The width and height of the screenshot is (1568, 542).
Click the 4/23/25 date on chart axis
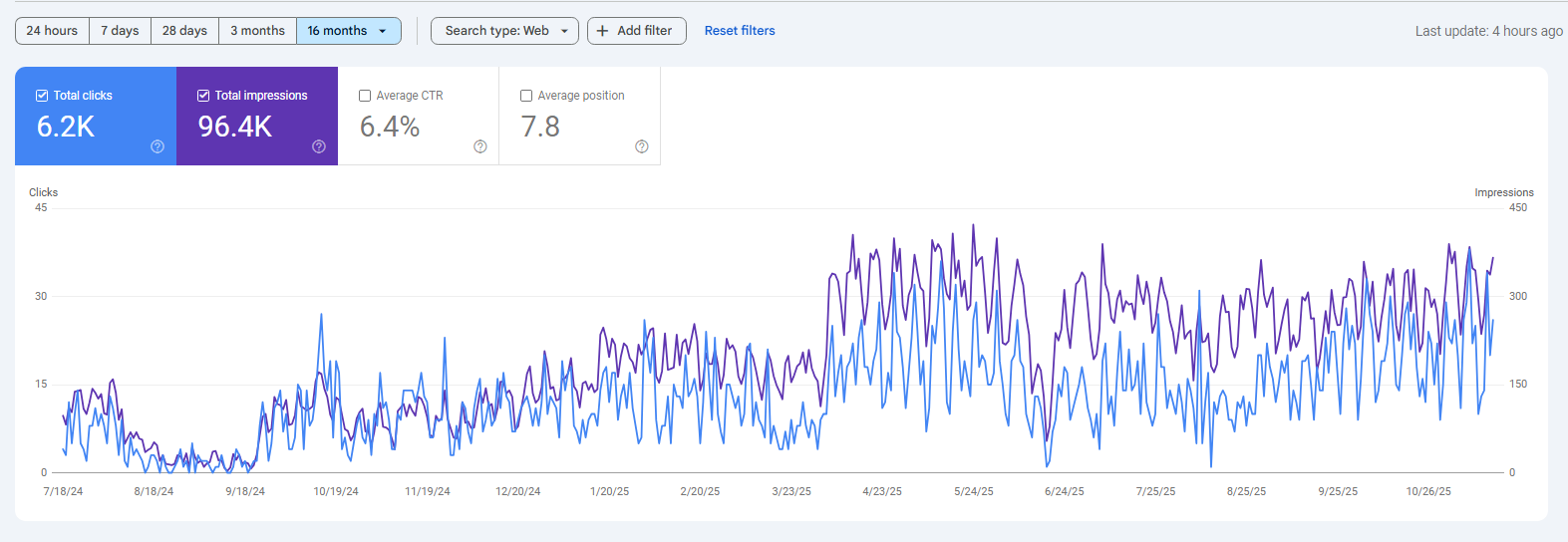click(x=882, y=491)
